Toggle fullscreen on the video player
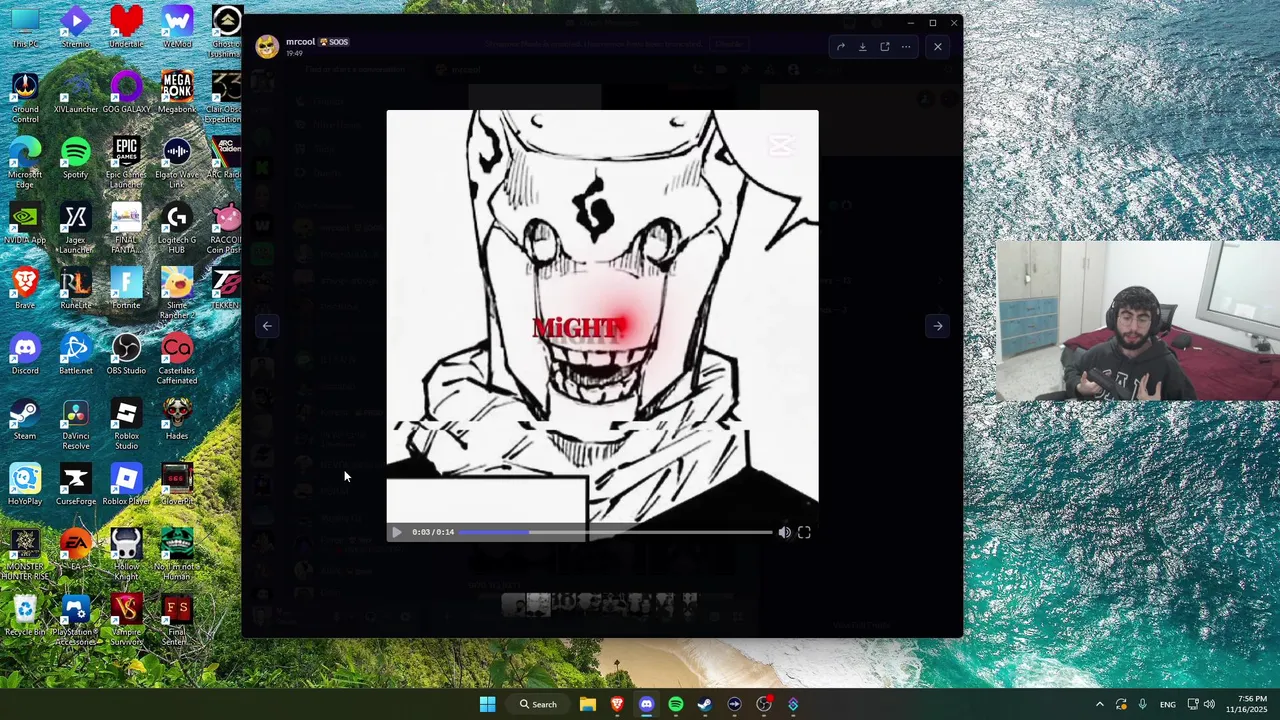1280x720 pixels. [x=804, y=532]
